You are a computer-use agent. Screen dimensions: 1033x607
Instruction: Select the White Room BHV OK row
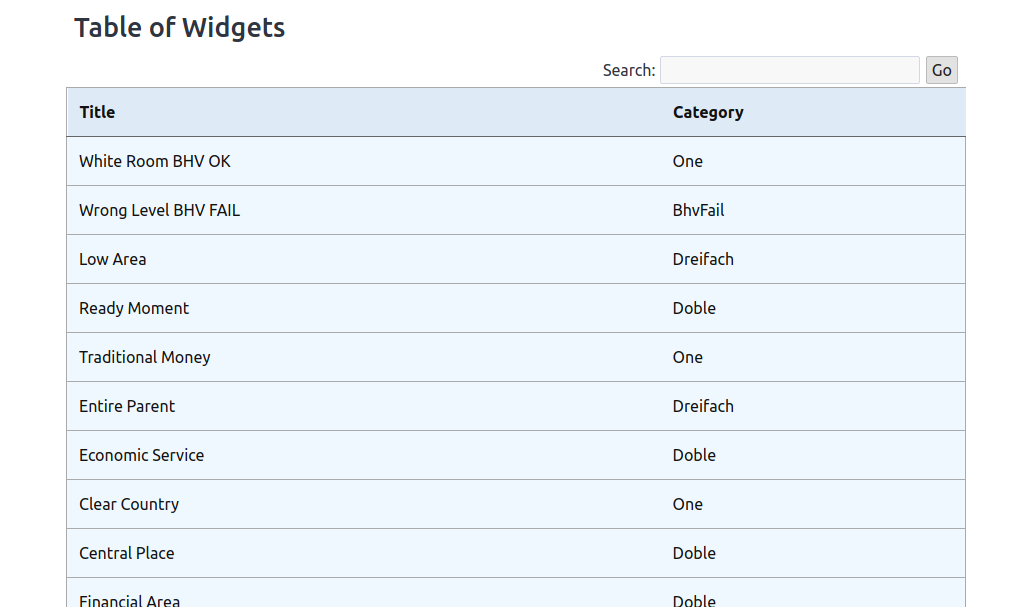(x=155, y=161)
